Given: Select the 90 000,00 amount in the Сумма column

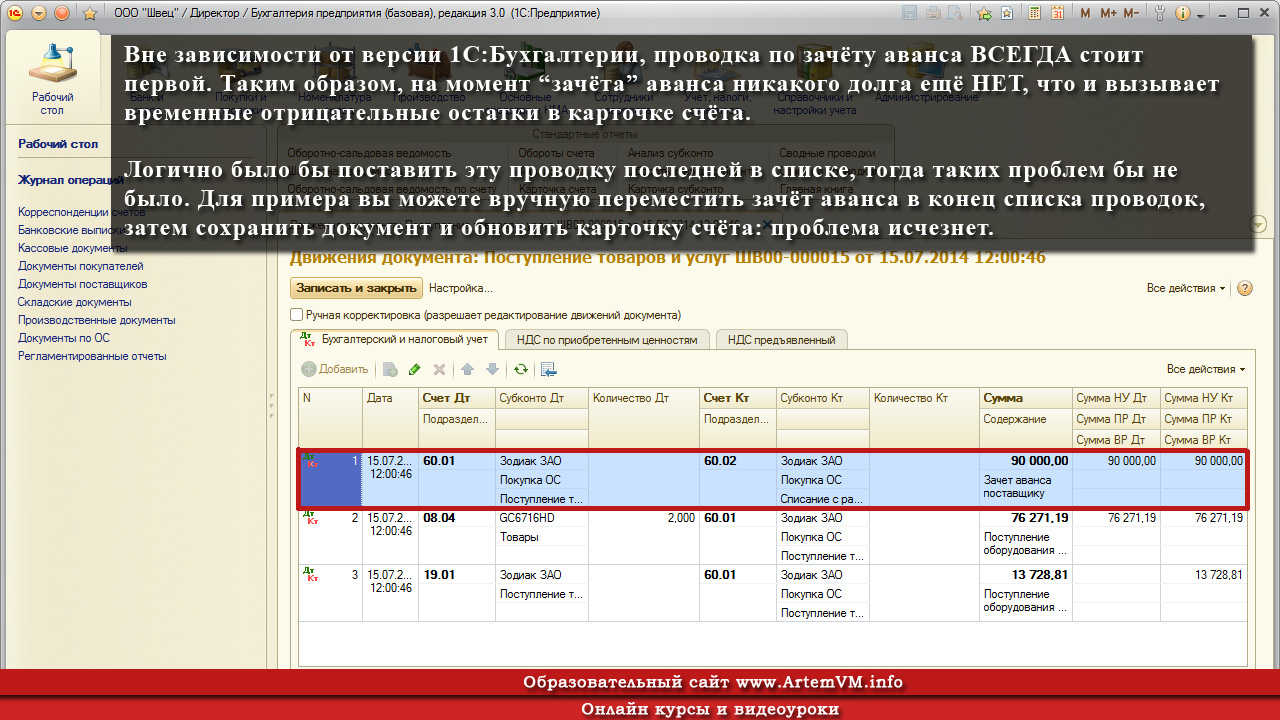Looking at the screenshot, I should pyautogui.click(x=1026, y=461).
